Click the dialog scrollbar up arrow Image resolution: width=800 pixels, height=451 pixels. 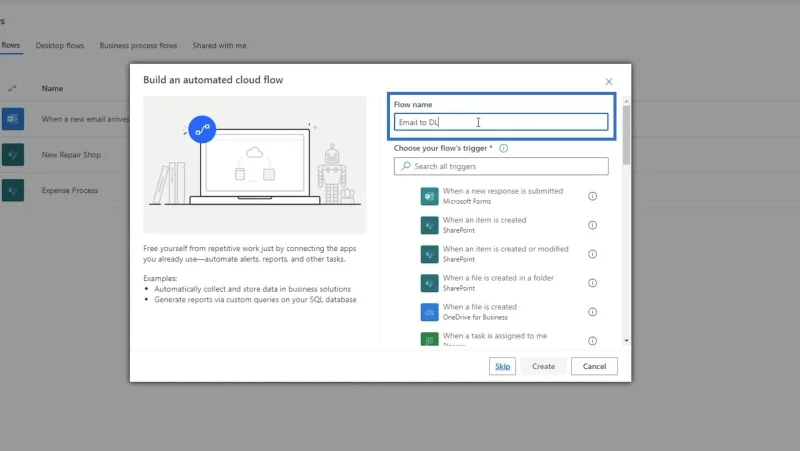pyautogui.click(x=626, y=102)
